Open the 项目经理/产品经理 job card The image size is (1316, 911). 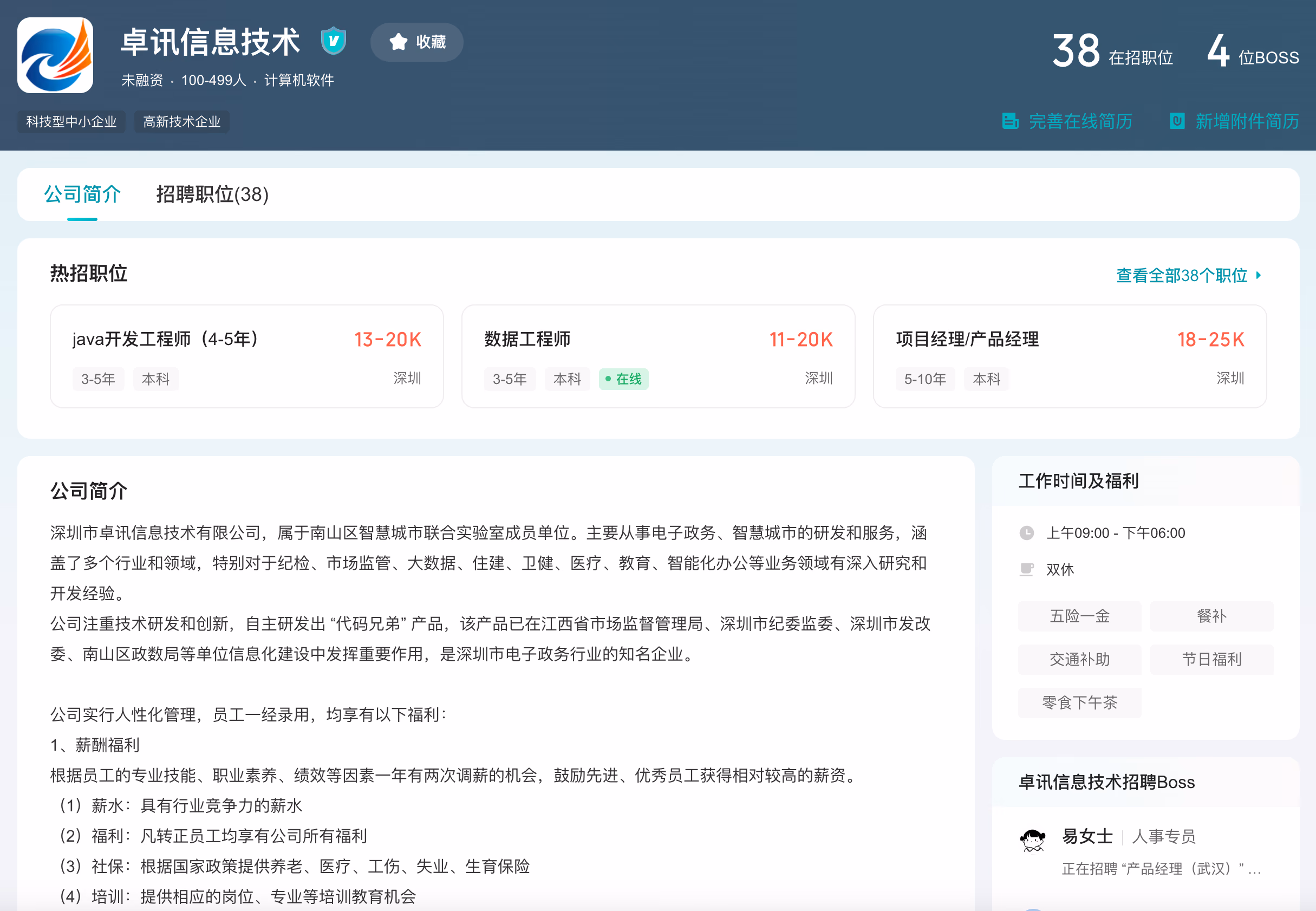(x=1070, y=356)
